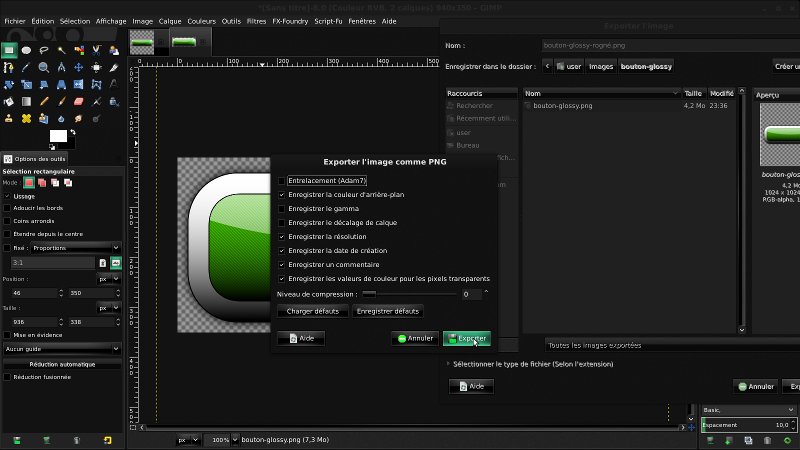This screenshot has height=450, width=800.
Task: Open the Calque menu
Action: pos(170,21)
